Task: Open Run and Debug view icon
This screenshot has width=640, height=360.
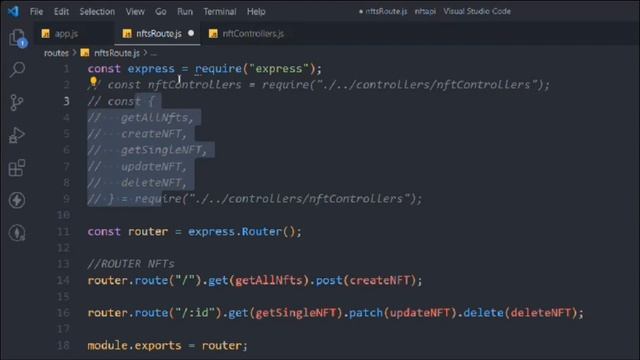Action: [x=17, y=135]
